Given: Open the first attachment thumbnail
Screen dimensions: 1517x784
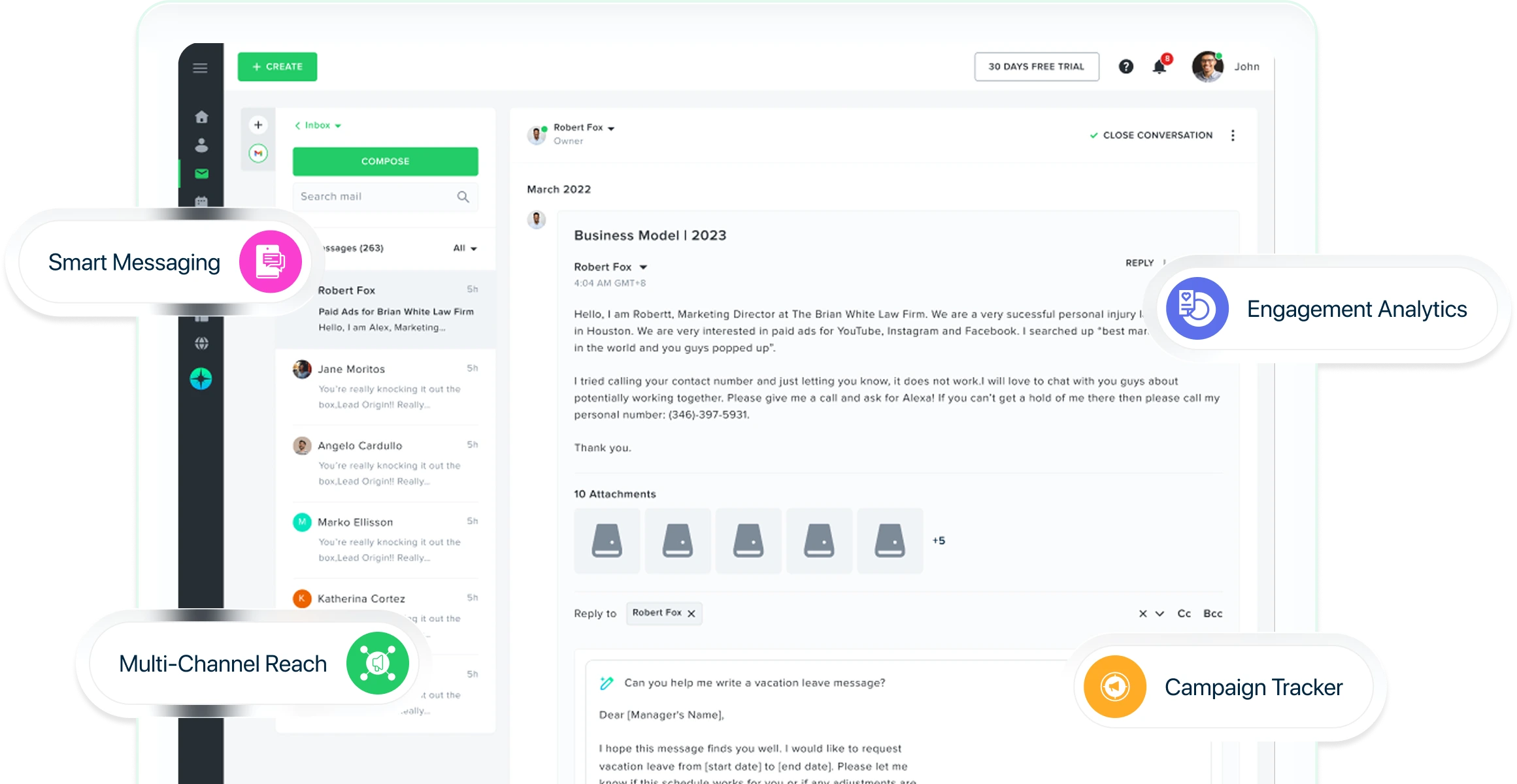Looking at the screenshot, I should (607, 540).
